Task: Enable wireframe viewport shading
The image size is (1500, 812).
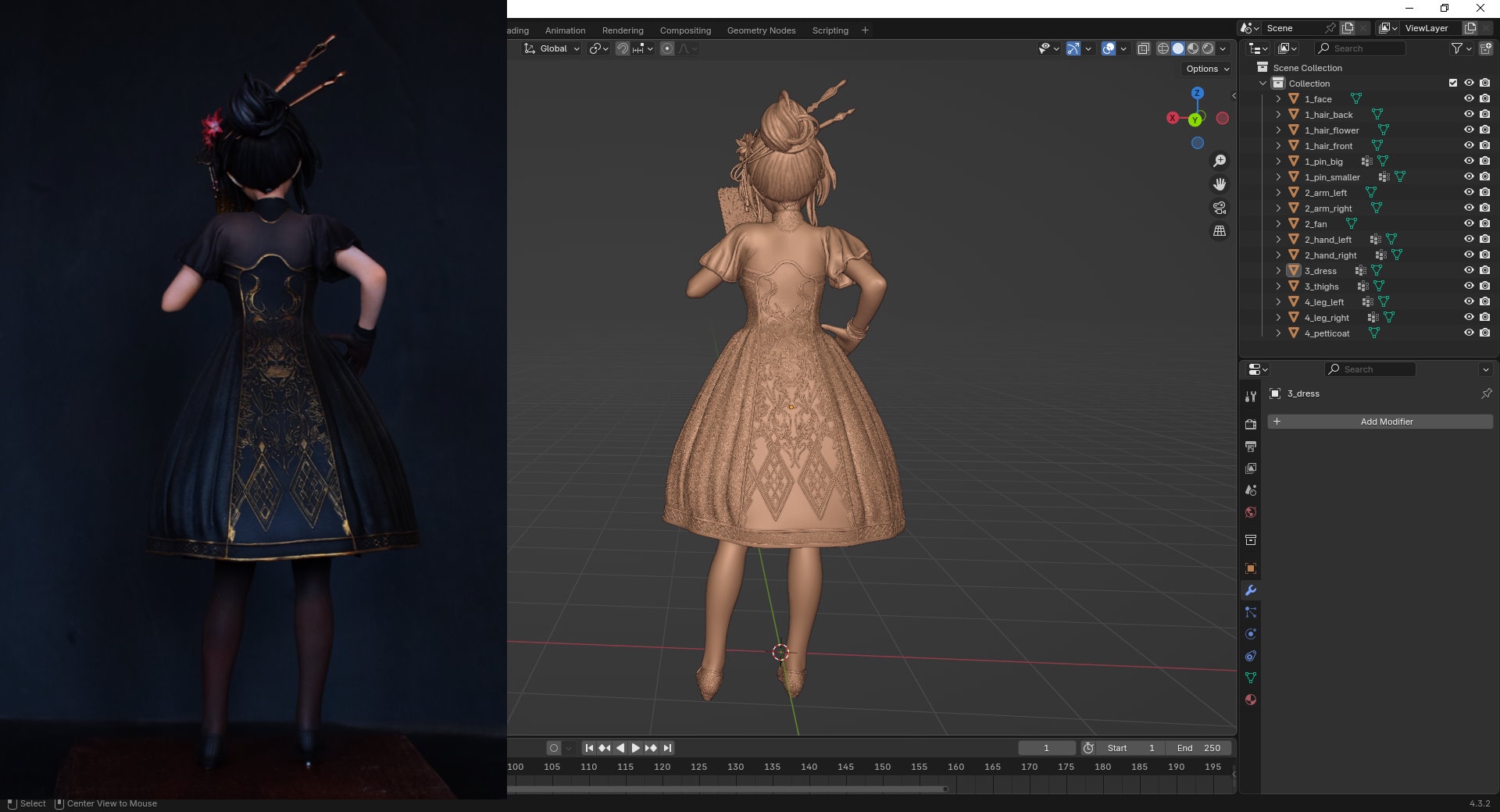Action: (x=1162, y=48)
